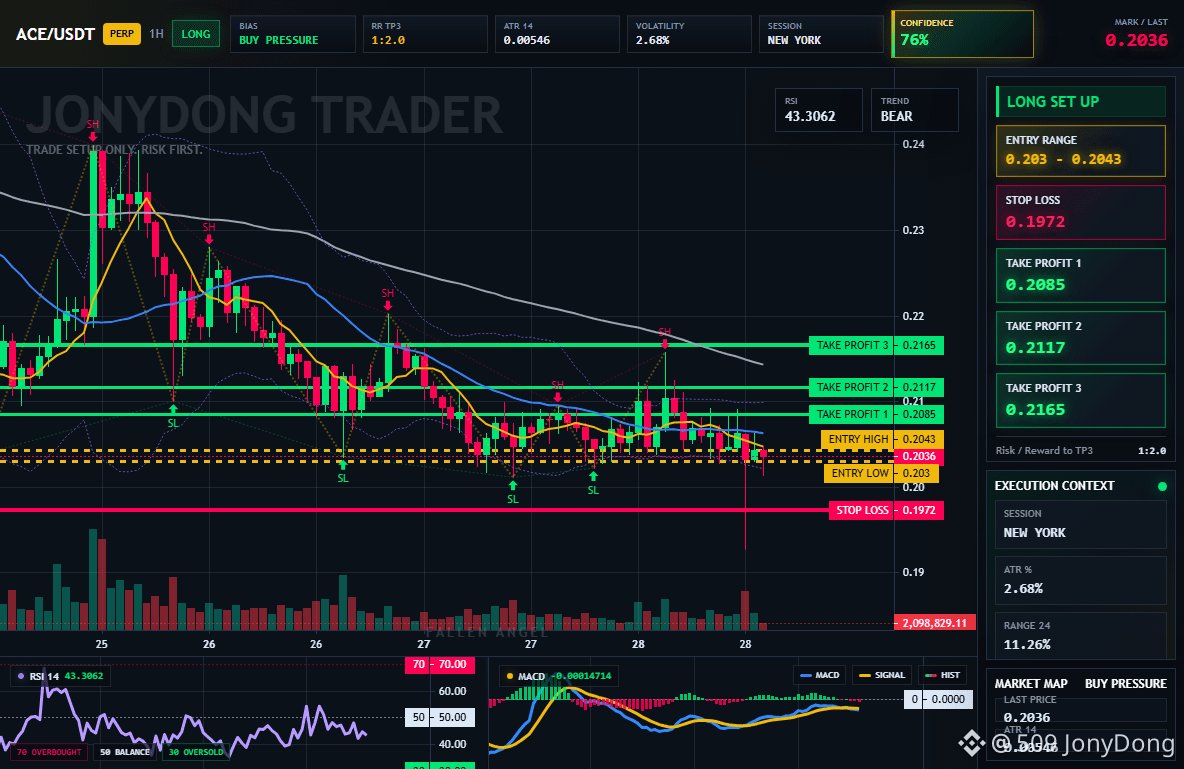Select the Take Profit 1 0.2085 chart label

[x=876, y=415]
